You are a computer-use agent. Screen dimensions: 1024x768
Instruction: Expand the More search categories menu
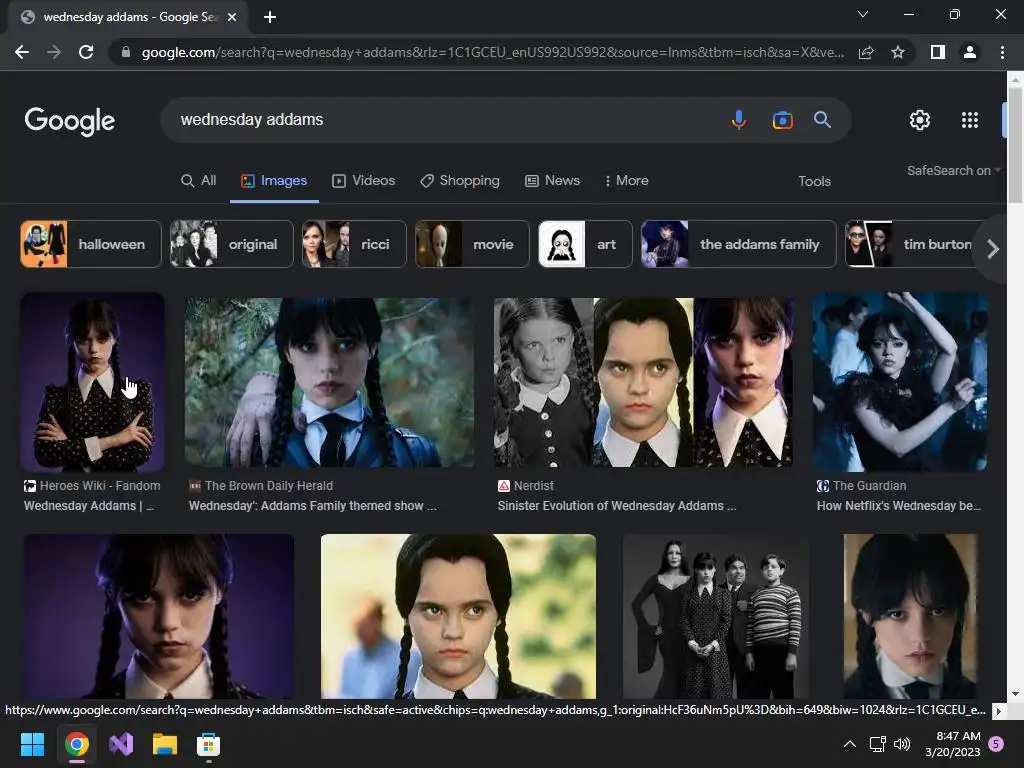click(626, 181)
